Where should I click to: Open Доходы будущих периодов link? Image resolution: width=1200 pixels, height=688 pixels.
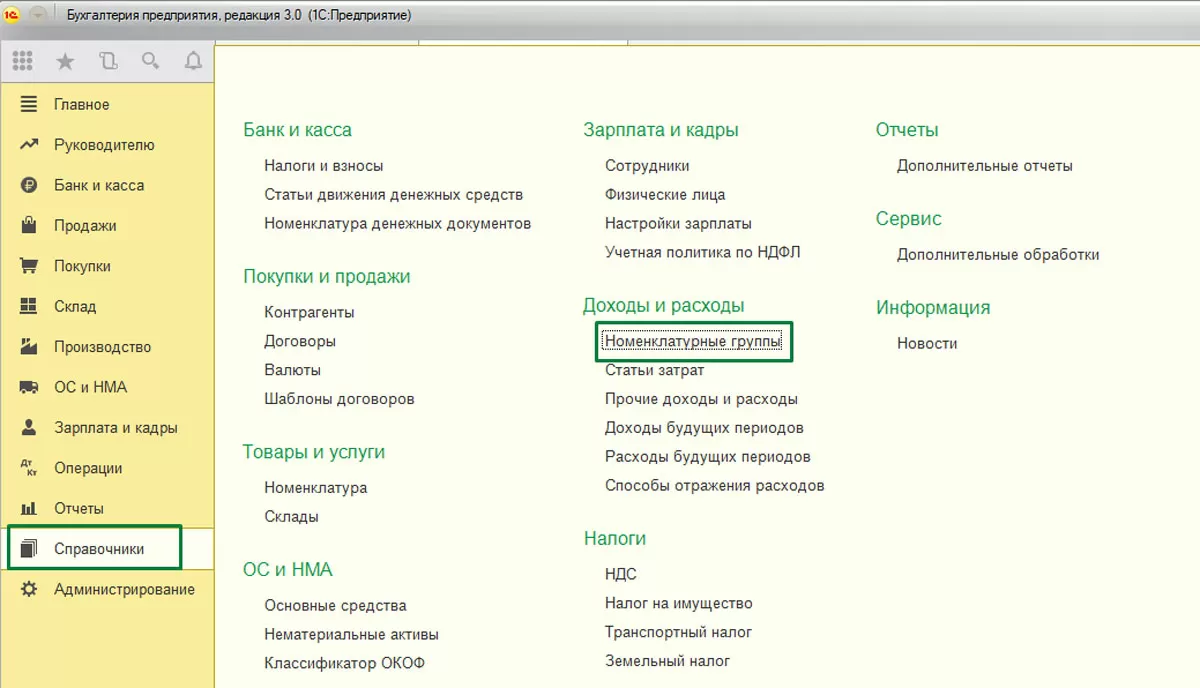pyautogui.click(x=704, y=428)
